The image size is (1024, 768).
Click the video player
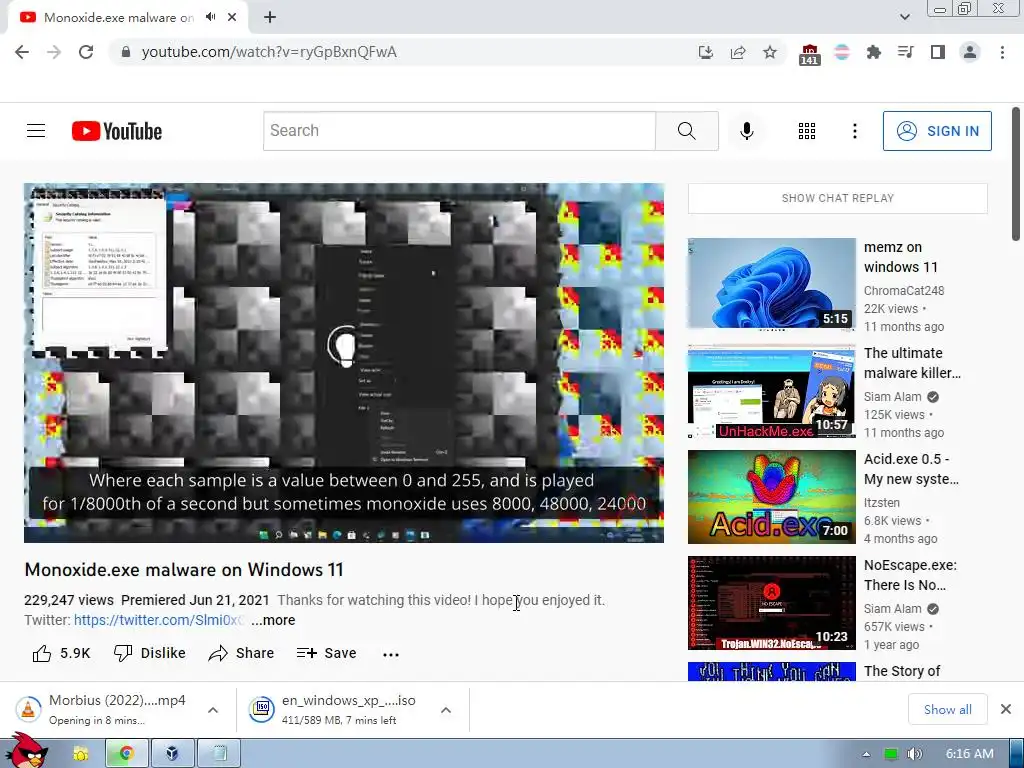click(344, 362)
